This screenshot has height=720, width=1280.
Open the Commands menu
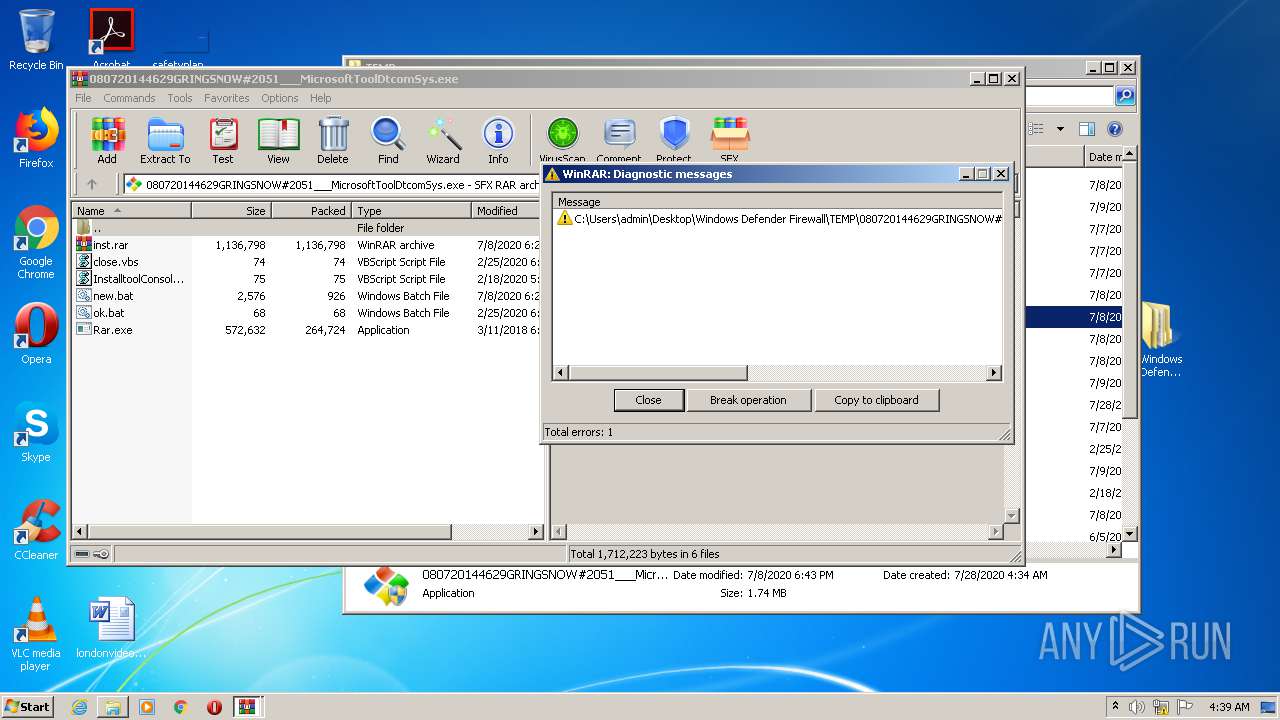(129, 98)
